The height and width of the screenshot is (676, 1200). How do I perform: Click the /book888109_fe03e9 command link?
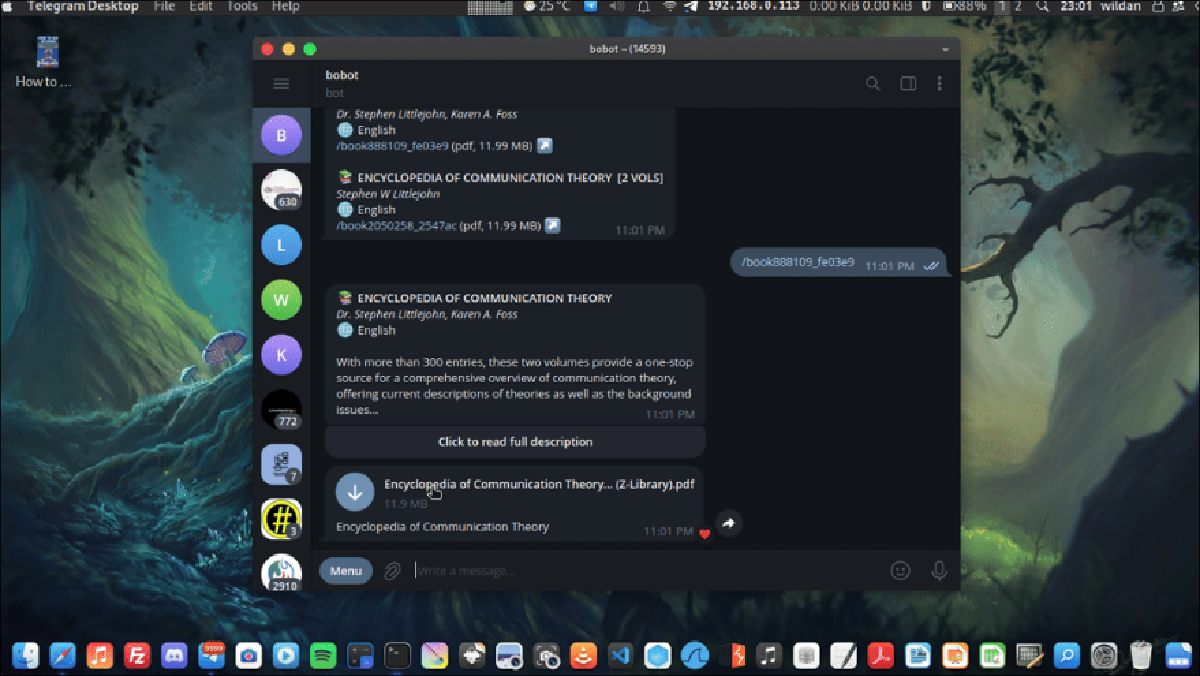tap(392, 146)
